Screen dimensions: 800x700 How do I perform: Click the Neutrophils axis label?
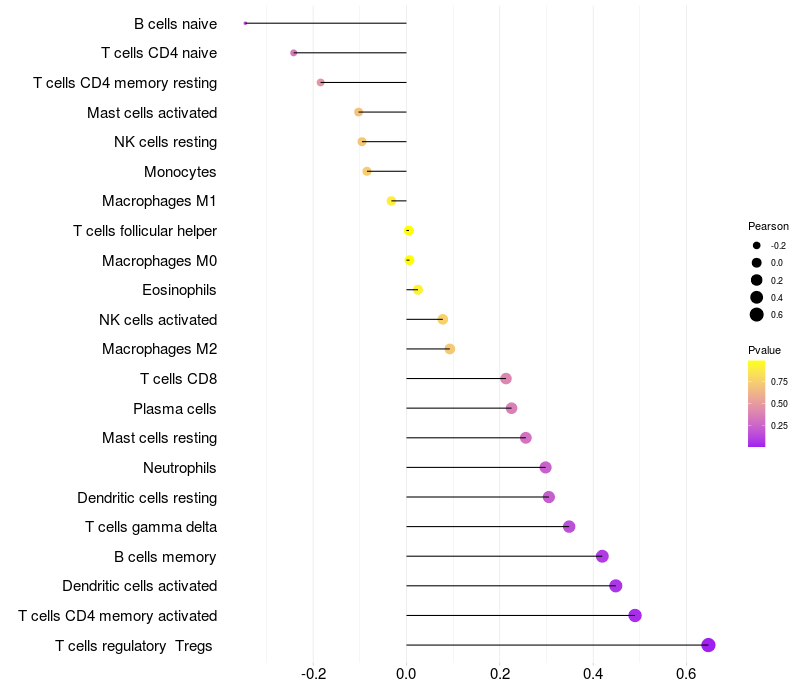(180, 468)
